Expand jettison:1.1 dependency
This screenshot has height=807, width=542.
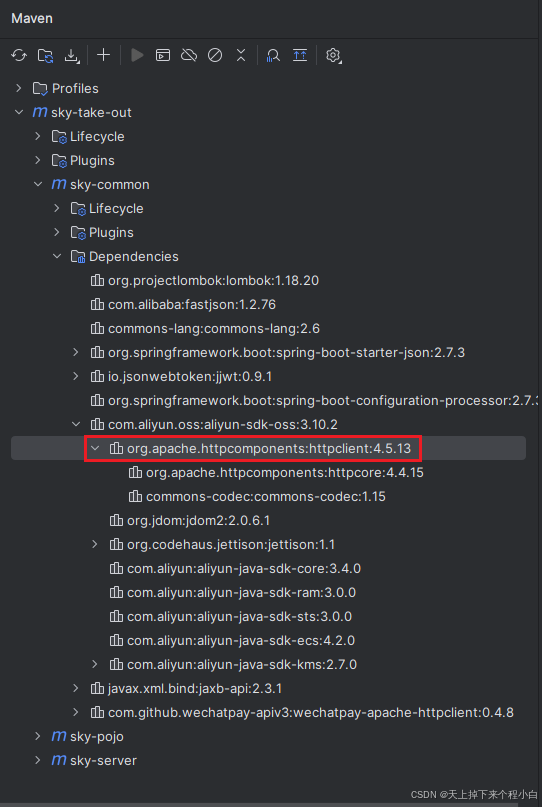click(95, 545)
